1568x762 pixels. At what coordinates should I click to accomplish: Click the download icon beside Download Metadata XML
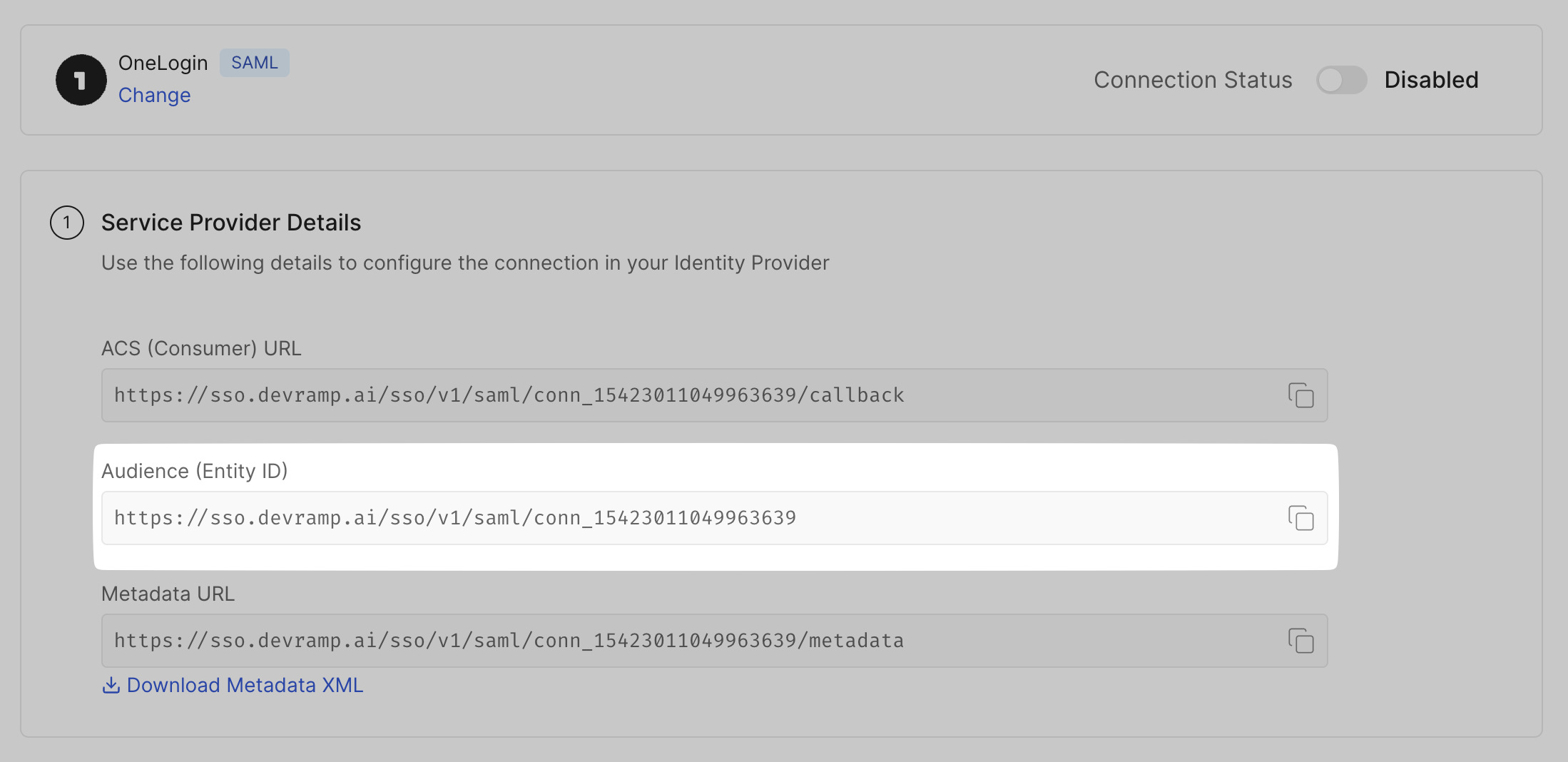(111, 685)
